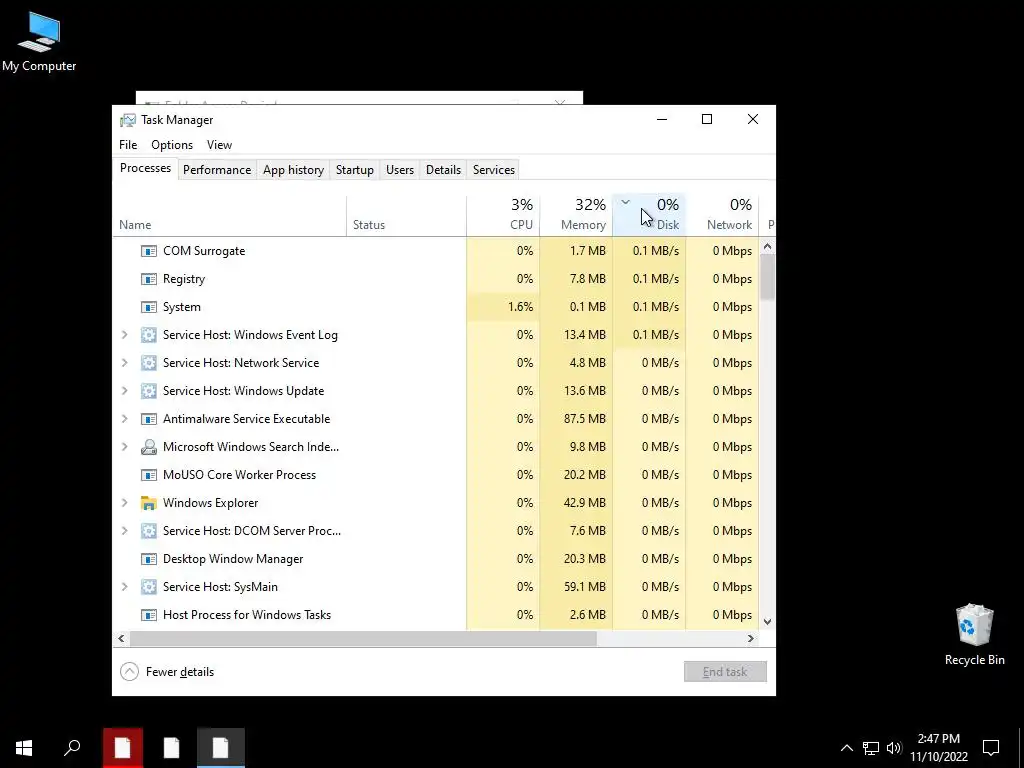Click the Task Manager title bar icon
1024x768 pixels.
128,120
